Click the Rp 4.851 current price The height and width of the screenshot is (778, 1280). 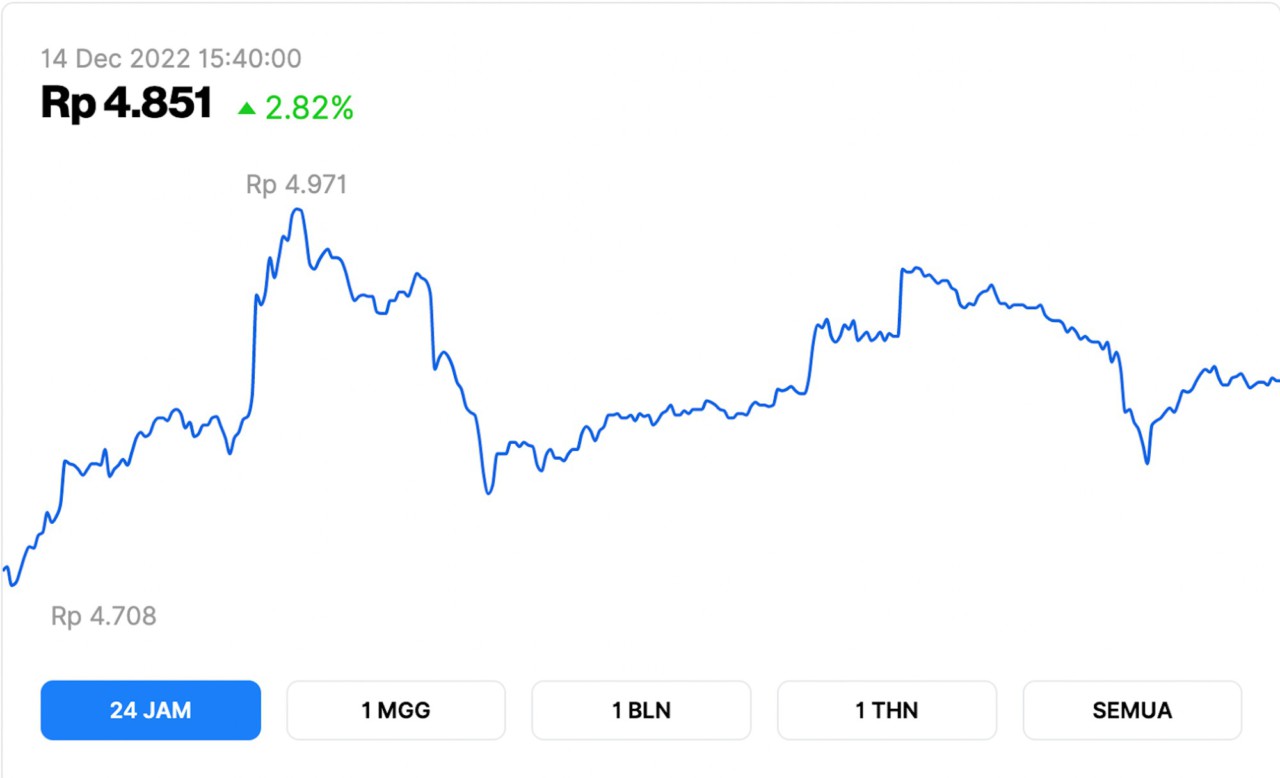(x=125, y=102)
